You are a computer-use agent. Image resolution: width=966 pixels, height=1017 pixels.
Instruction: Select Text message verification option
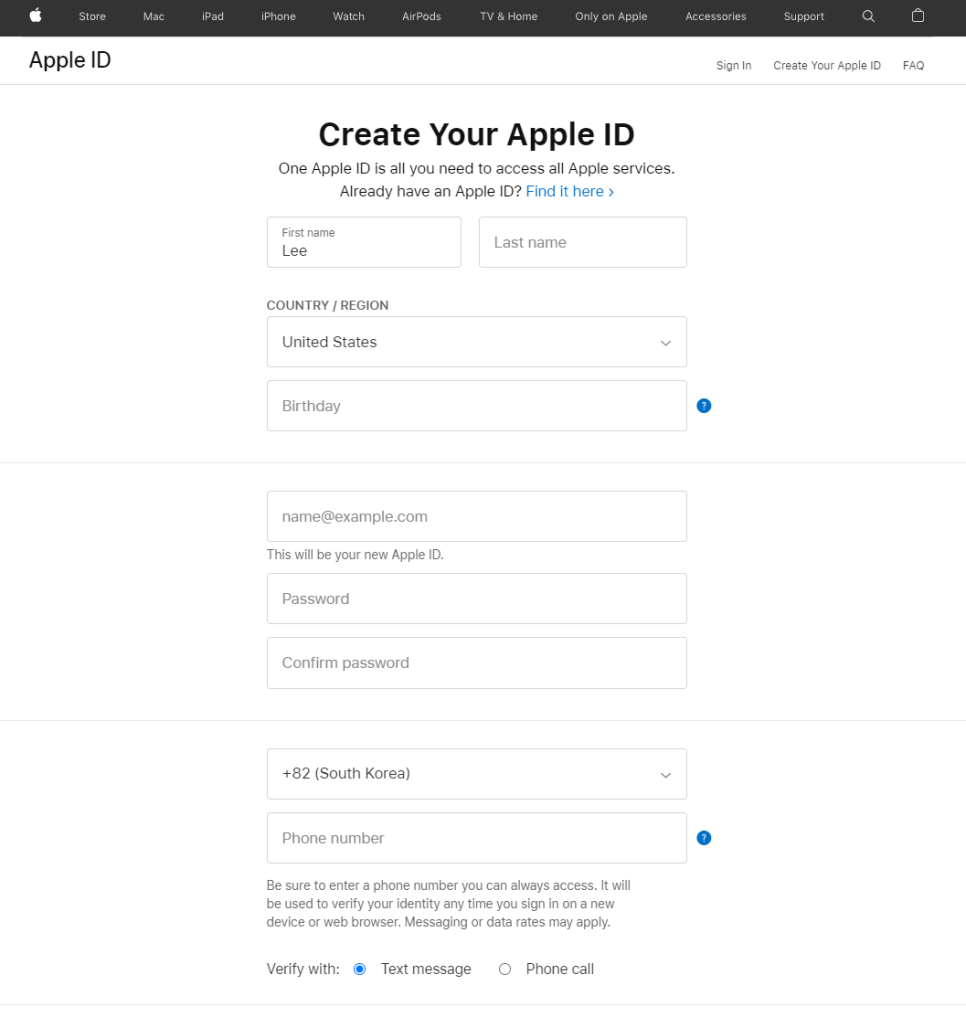point(360,969)
